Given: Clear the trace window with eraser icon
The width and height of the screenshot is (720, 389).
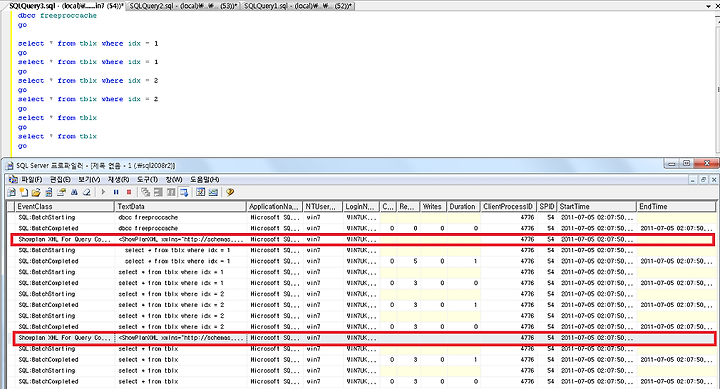Looking at the screenshot, I should pos(86,192).
